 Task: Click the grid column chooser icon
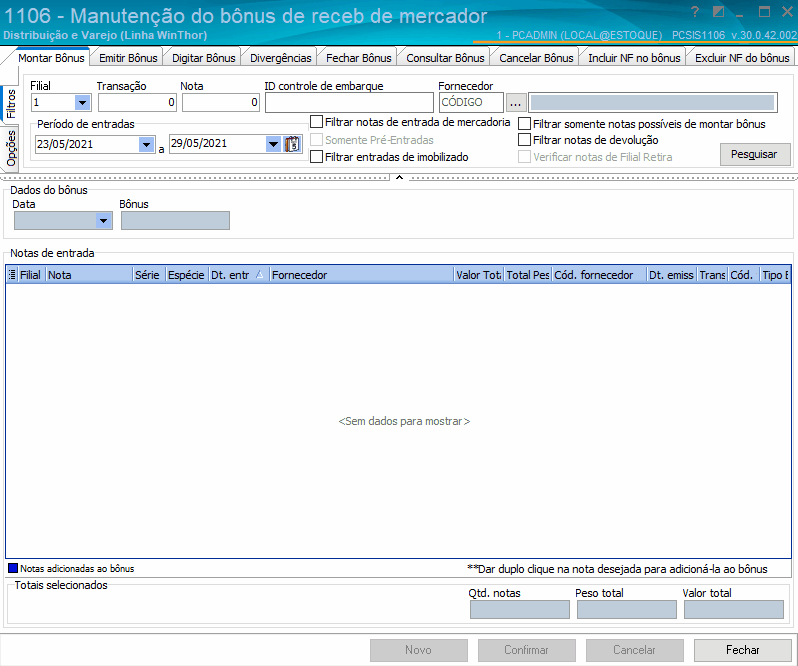pyautogui.click(x=12, y=275)
